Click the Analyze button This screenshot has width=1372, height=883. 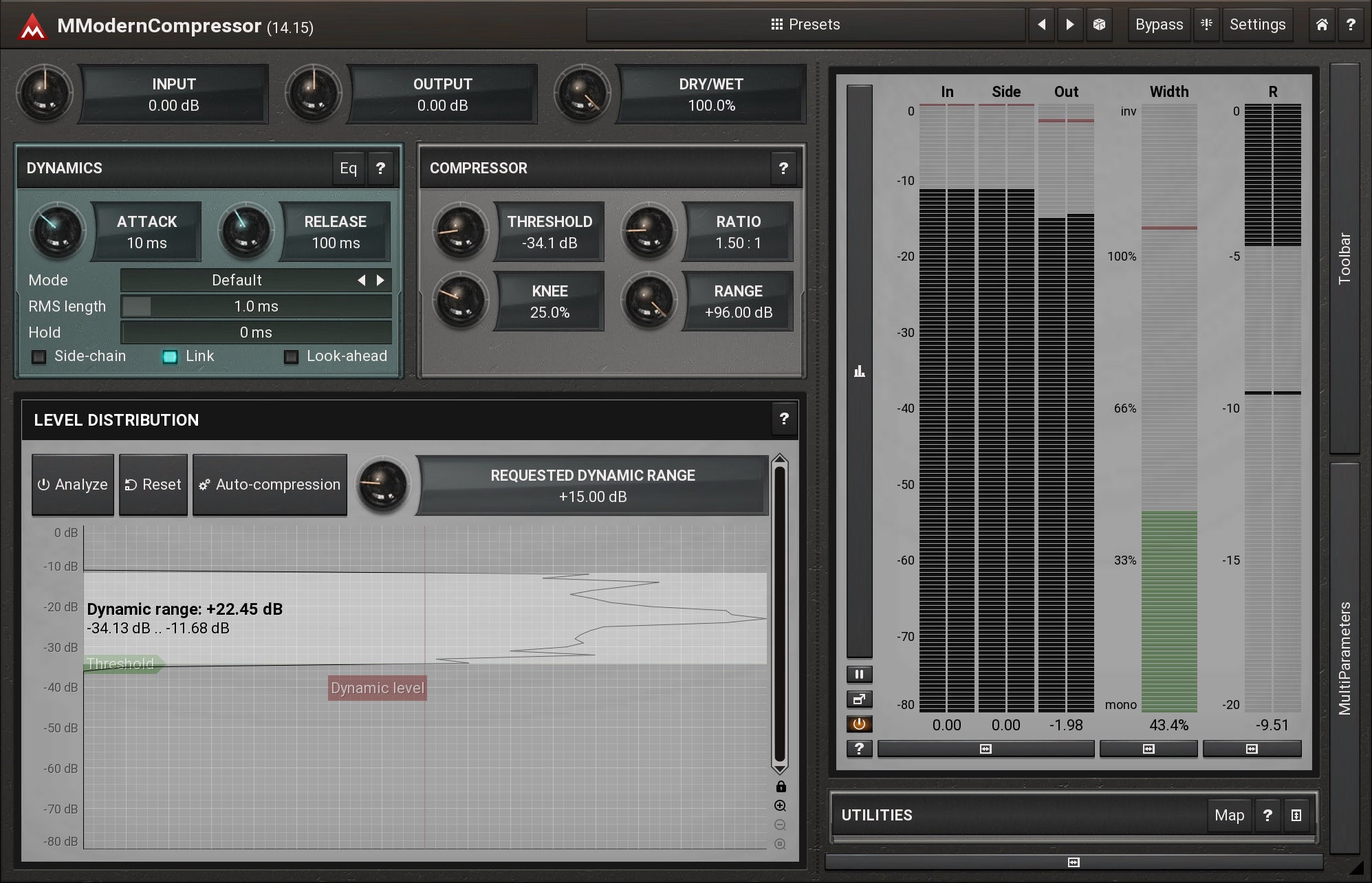tap(73, 485)
